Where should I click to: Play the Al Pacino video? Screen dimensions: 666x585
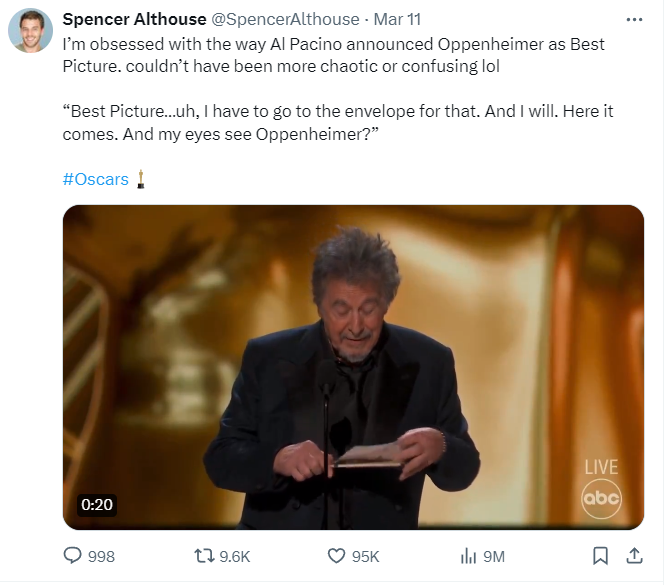[353, 367]
